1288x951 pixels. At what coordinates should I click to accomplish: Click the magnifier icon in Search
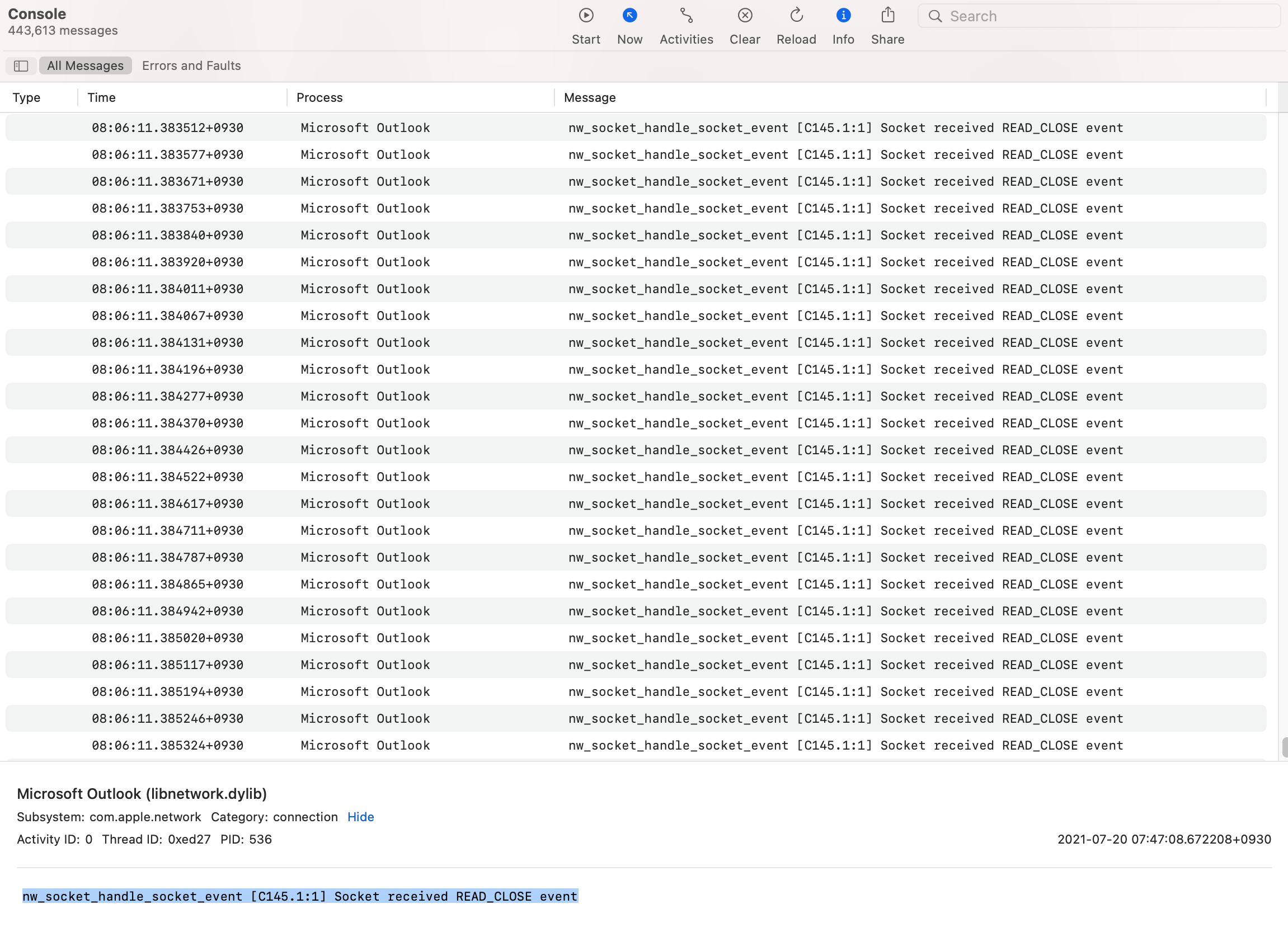935,16
